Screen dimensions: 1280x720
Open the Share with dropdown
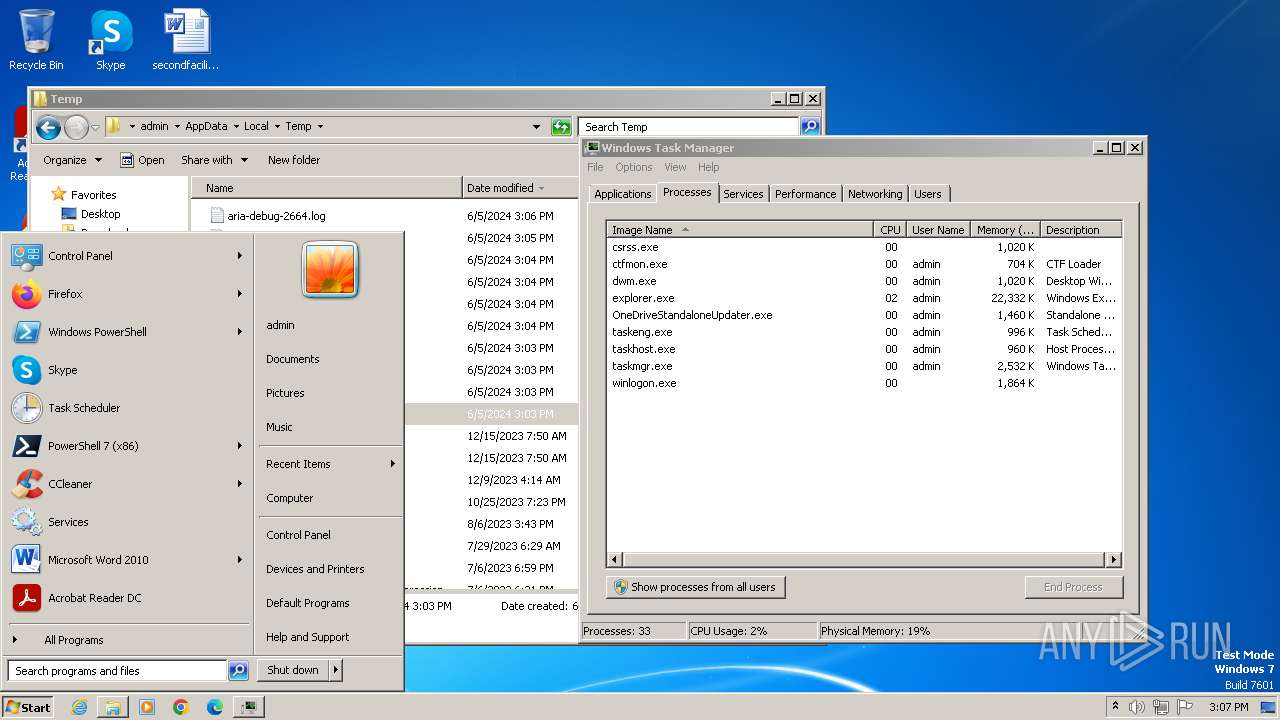coord(214,160)
